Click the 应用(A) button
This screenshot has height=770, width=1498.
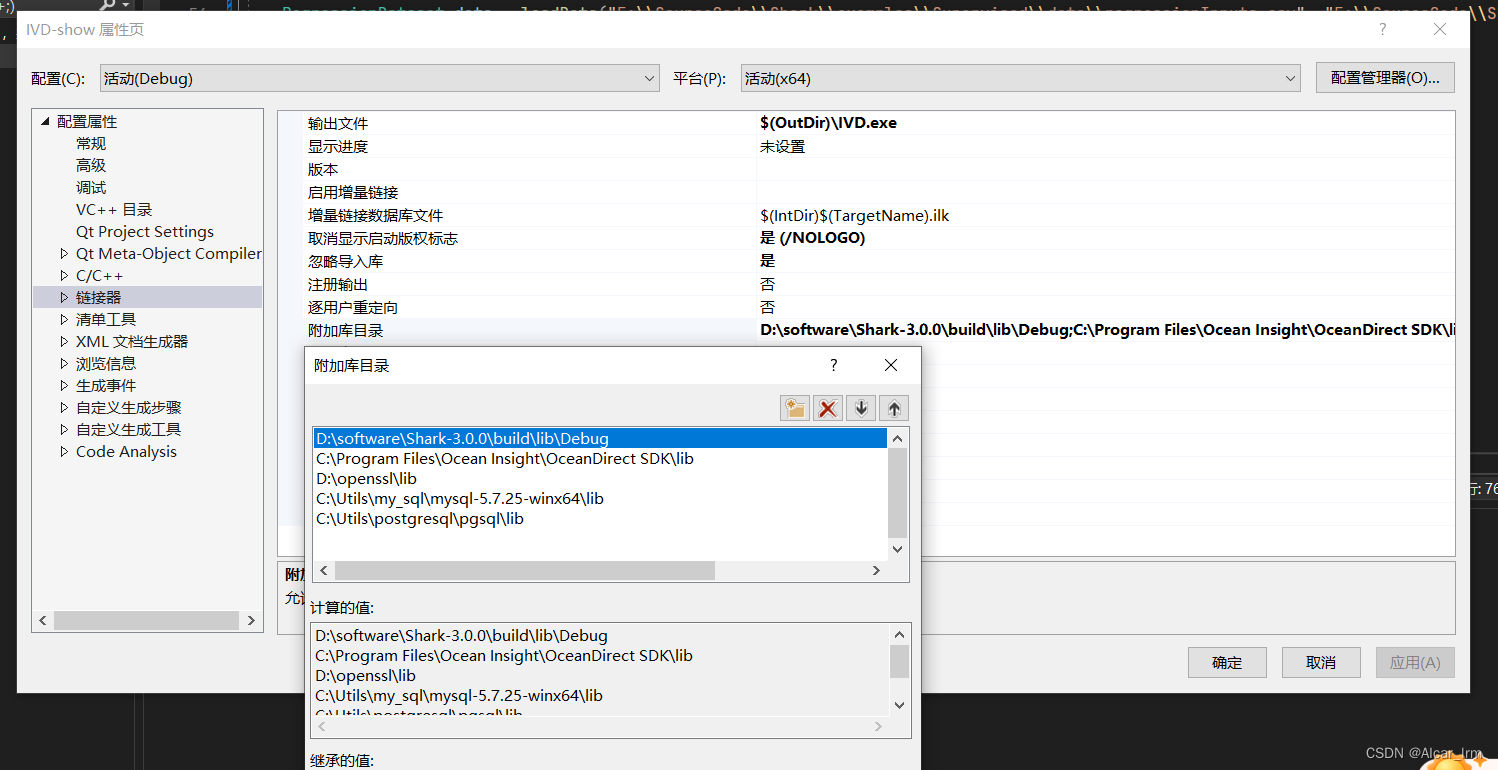coord(1415,662)
